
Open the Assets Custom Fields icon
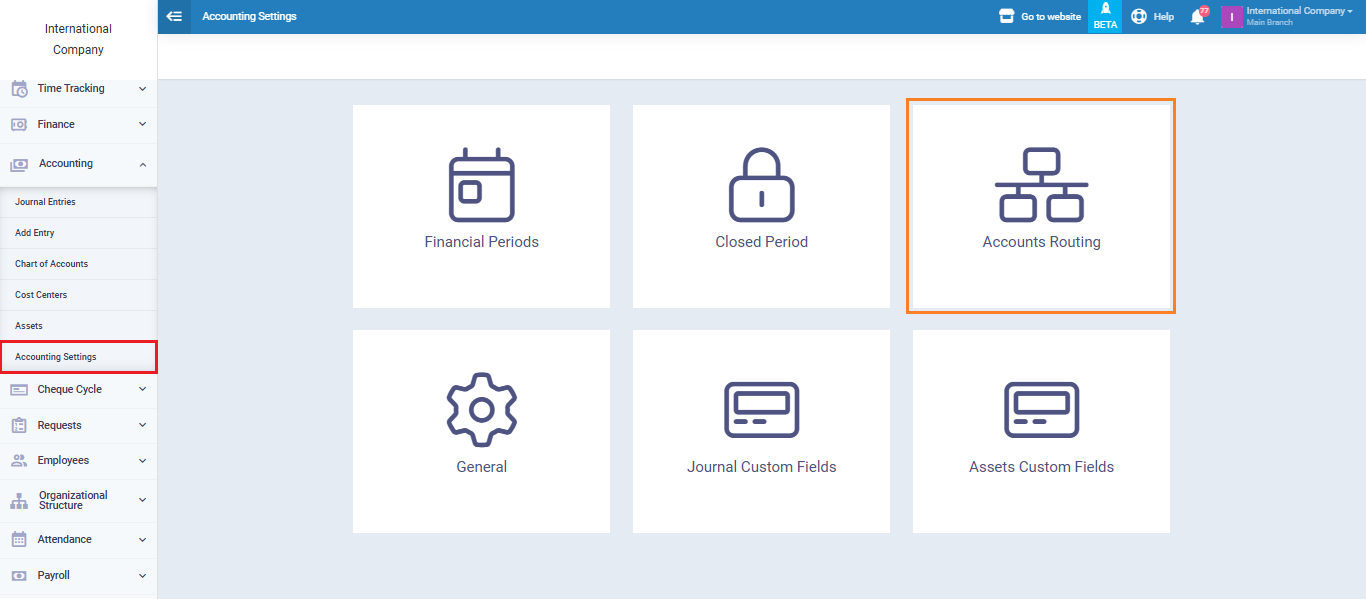(x=1041, y=409)
